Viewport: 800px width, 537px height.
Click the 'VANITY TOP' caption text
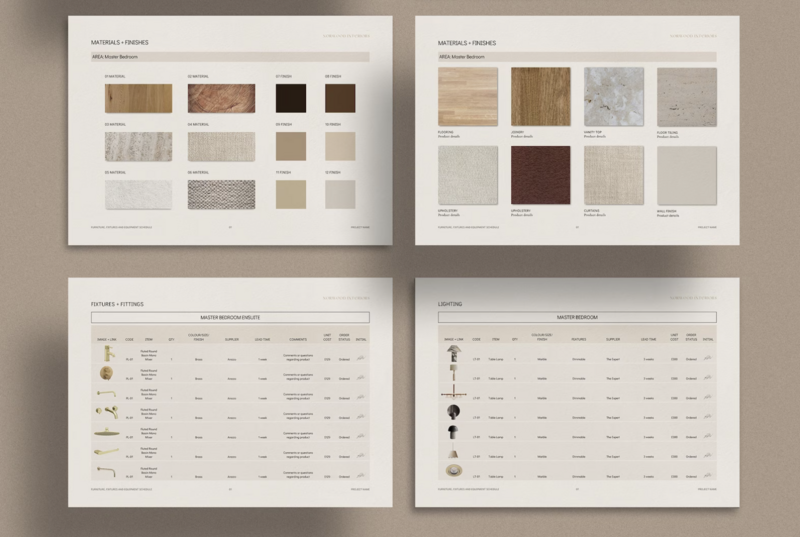(593, 132)
